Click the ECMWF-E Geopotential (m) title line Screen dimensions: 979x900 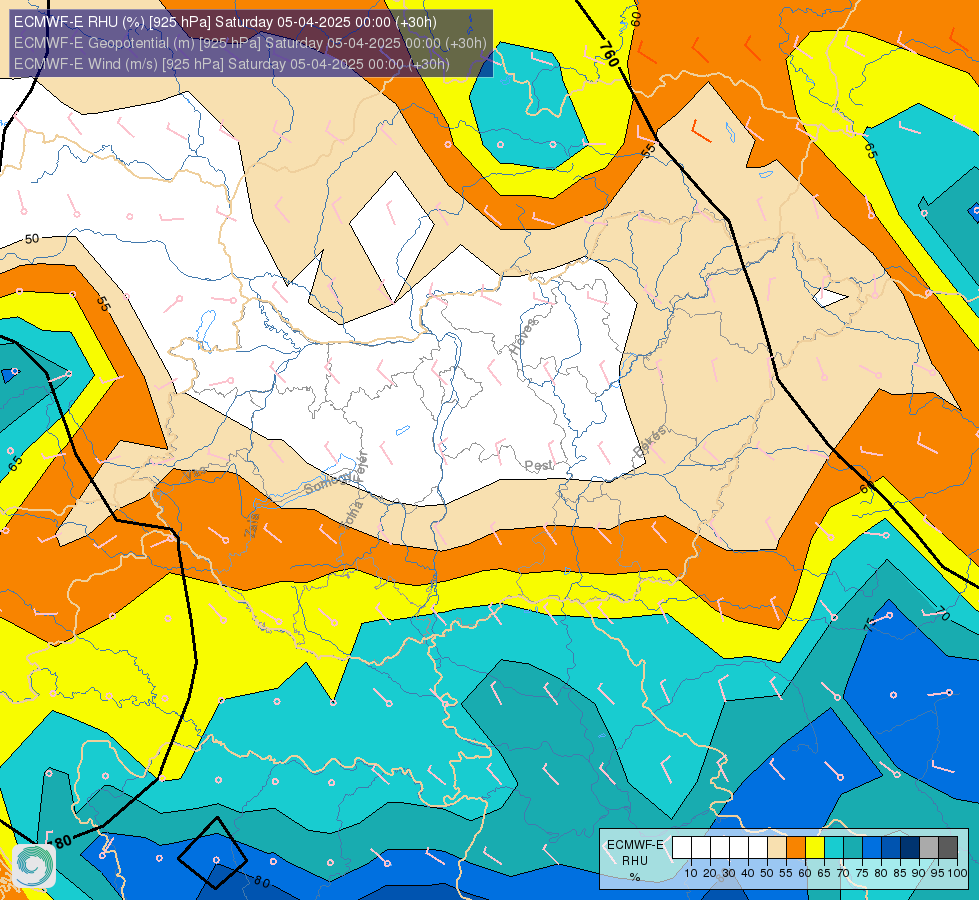click(x=250, y=43)
